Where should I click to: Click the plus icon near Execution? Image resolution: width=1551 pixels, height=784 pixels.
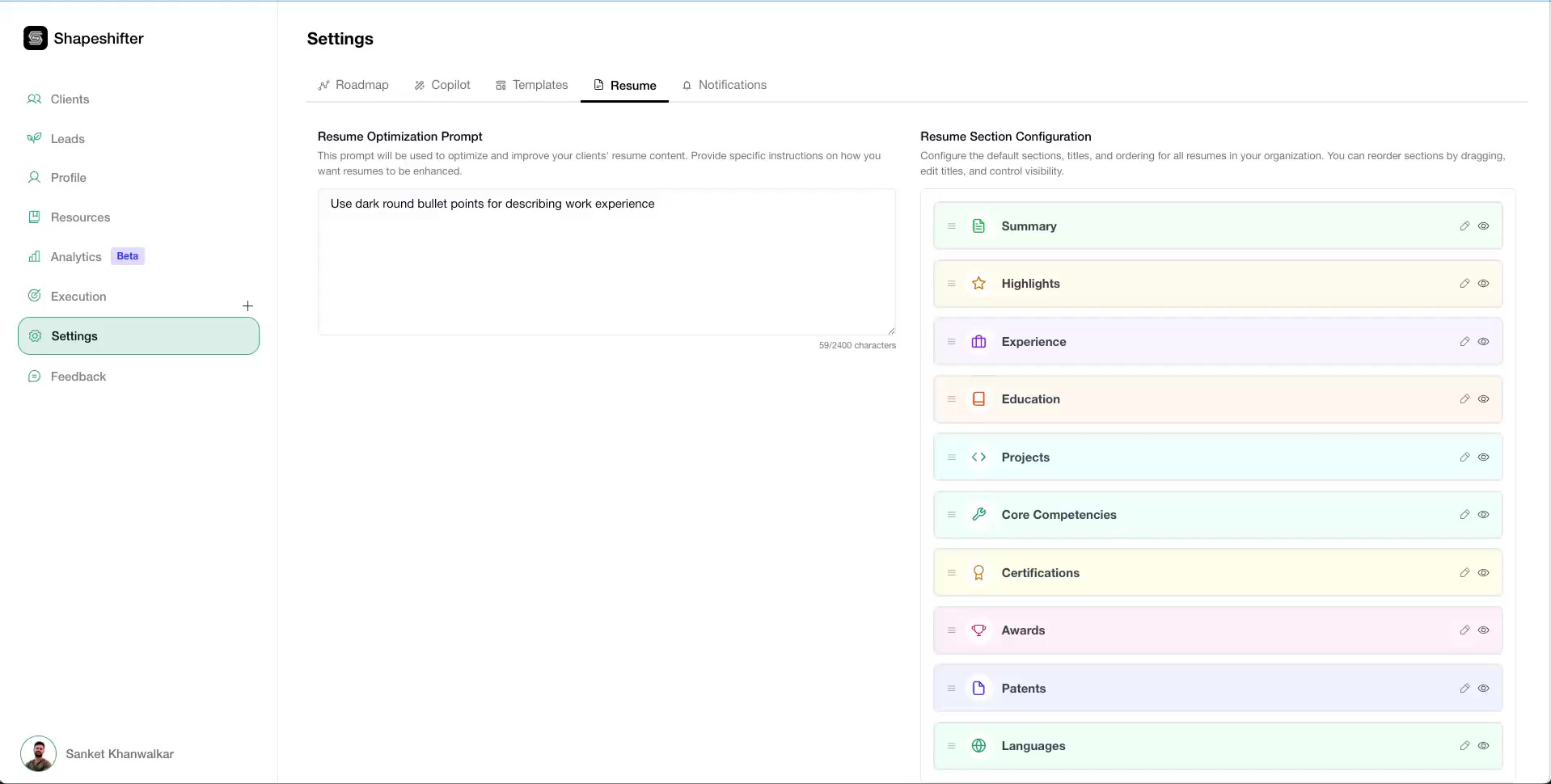pyautogui.click(x=247, y=306)
